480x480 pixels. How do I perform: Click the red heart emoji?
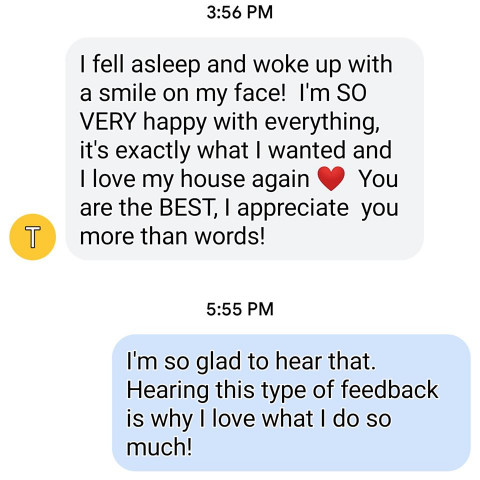[x=331, y=178]
